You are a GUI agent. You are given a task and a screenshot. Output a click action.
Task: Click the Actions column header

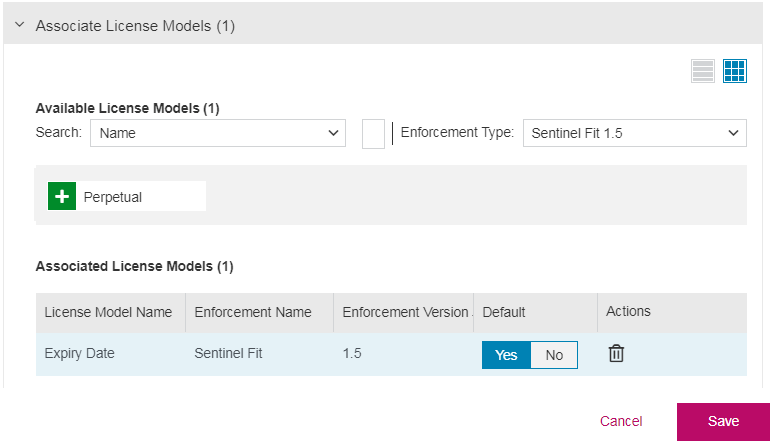pyautogui.click(x=628, y=312)
